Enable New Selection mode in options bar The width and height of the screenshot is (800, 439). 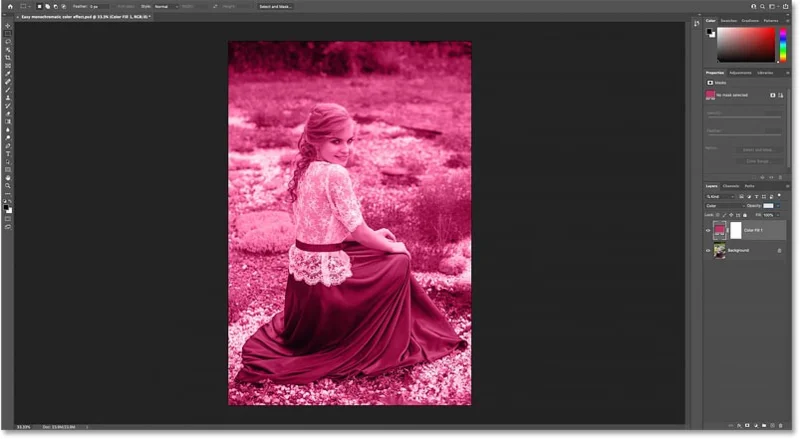[39, 7]
